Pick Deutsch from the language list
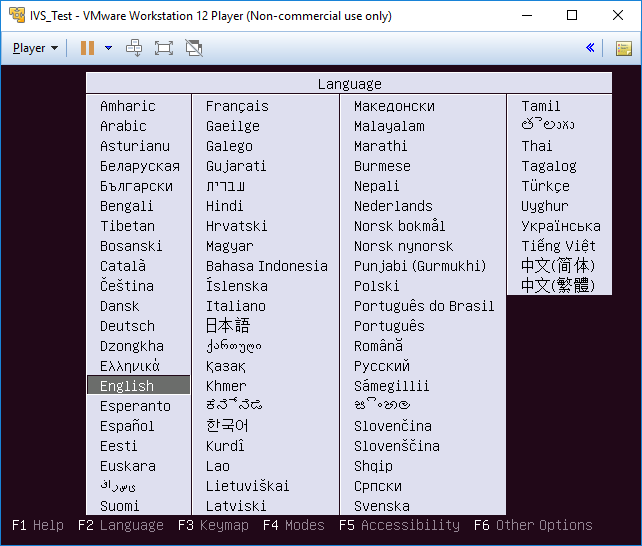The height and width of the screenshot is (546, 642). pyautogui.click(x=127, y=326)
